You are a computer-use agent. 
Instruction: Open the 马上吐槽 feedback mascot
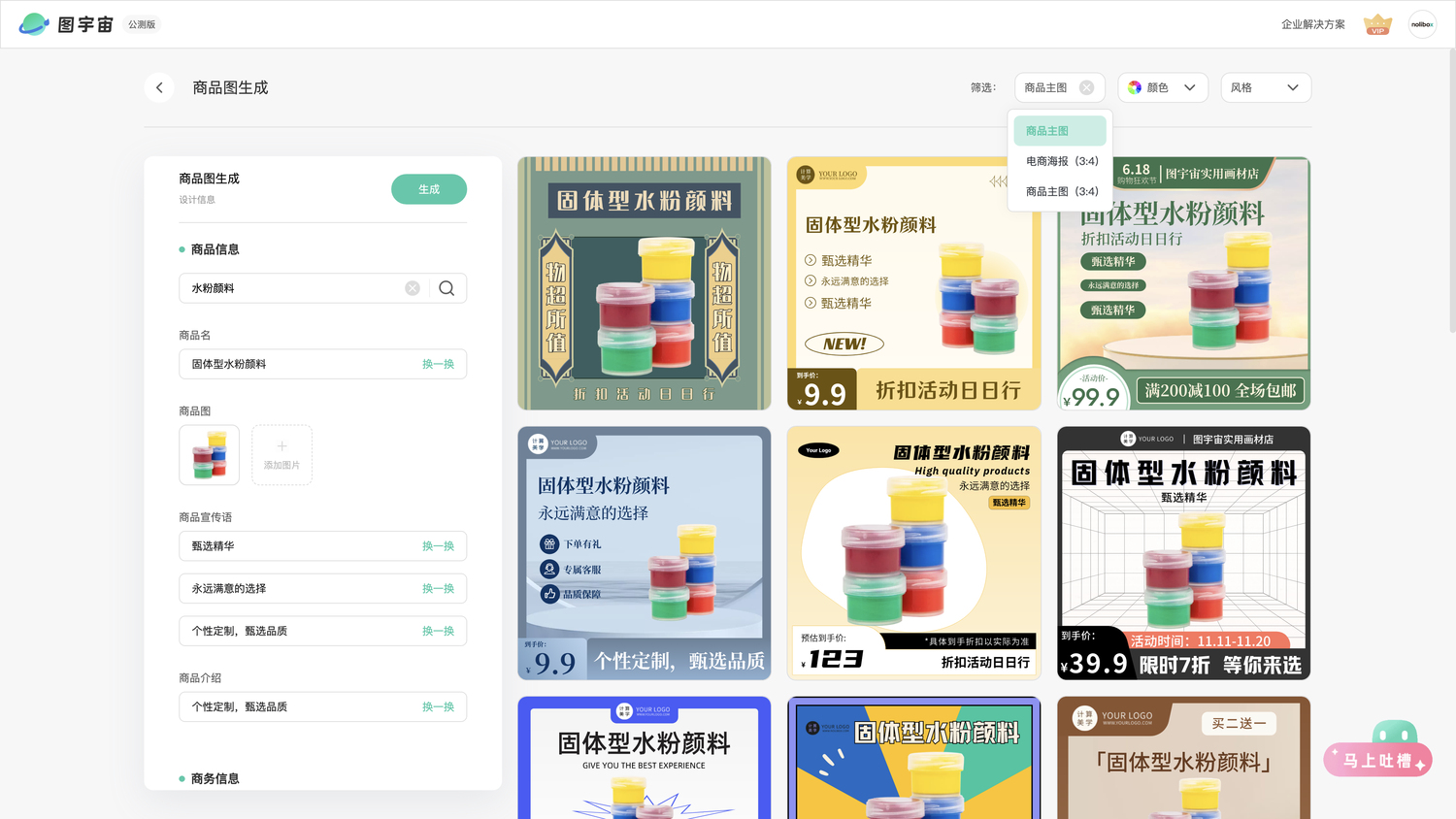(x=1379, y=749)
